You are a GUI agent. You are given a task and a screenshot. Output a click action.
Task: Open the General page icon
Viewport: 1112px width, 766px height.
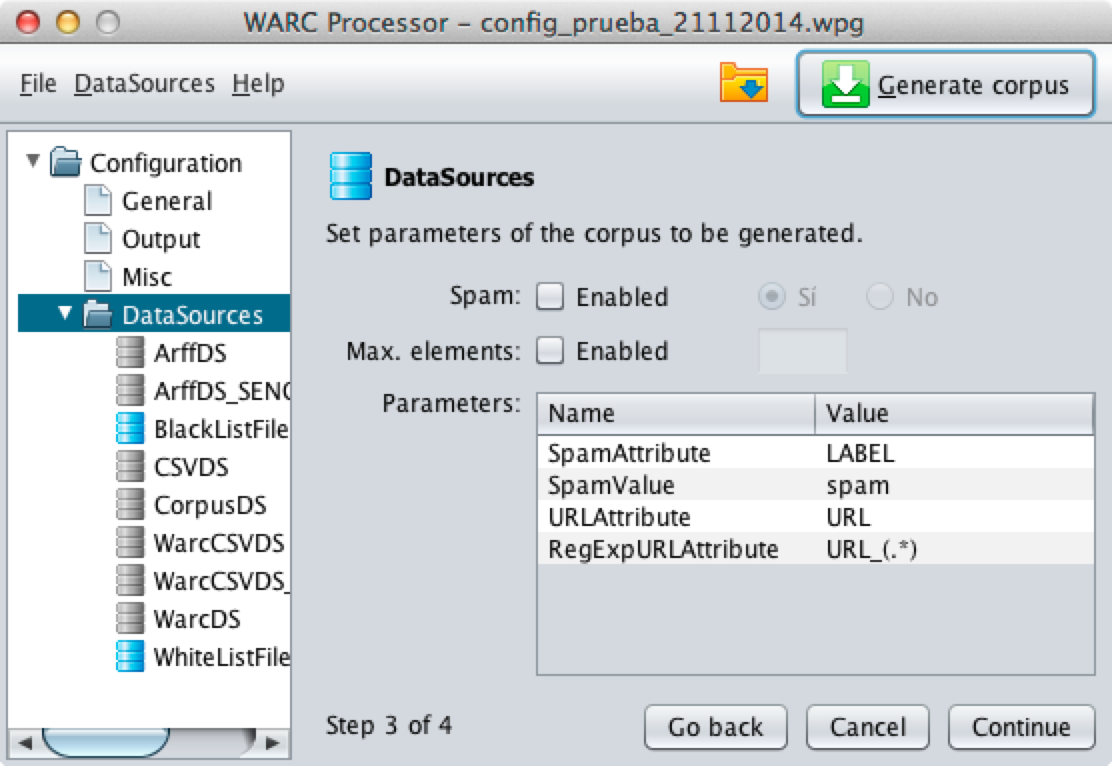98,201
